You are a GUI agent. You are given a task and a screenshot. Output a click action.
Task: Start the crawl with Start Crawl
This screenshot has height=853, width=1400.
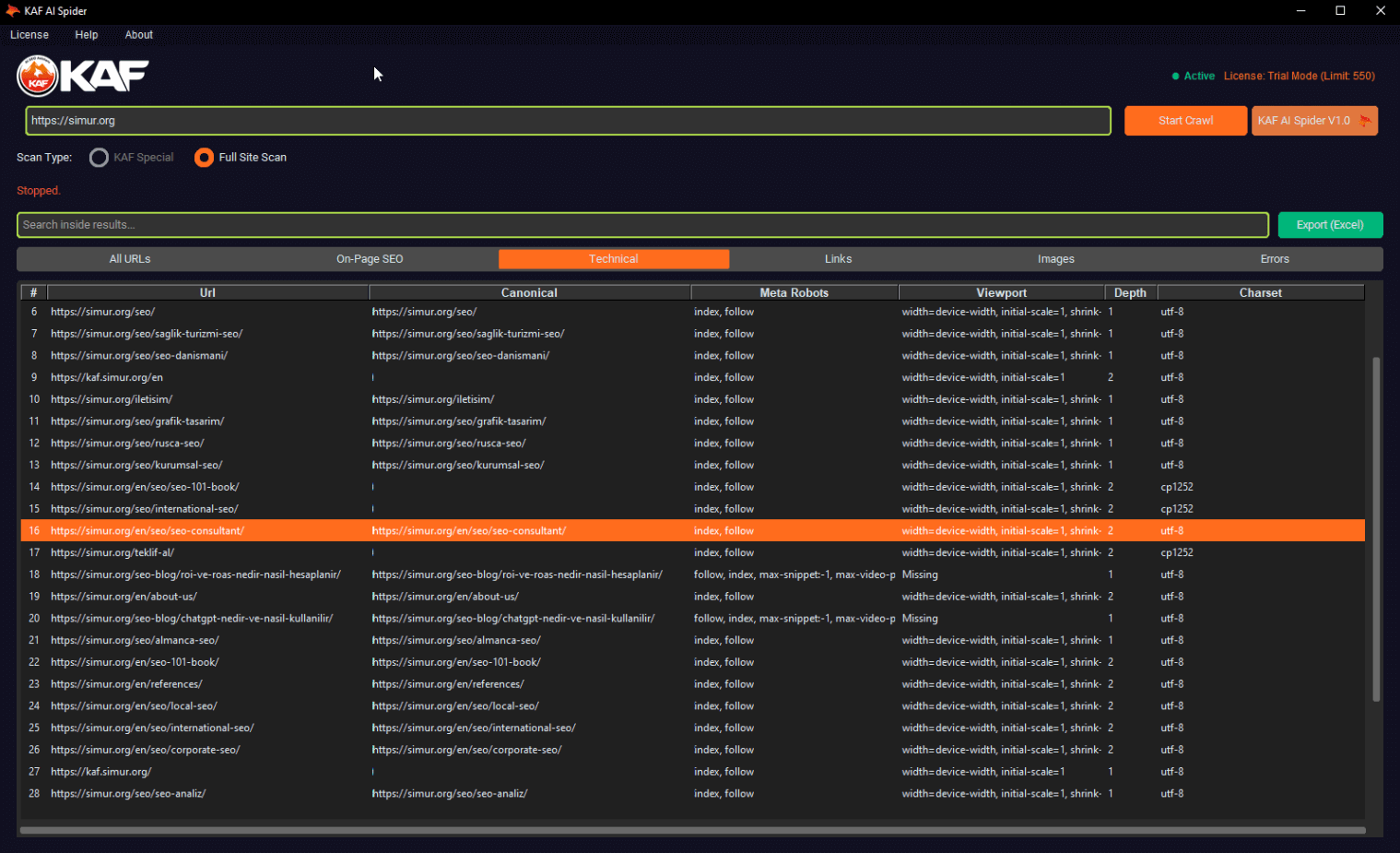1185,121
